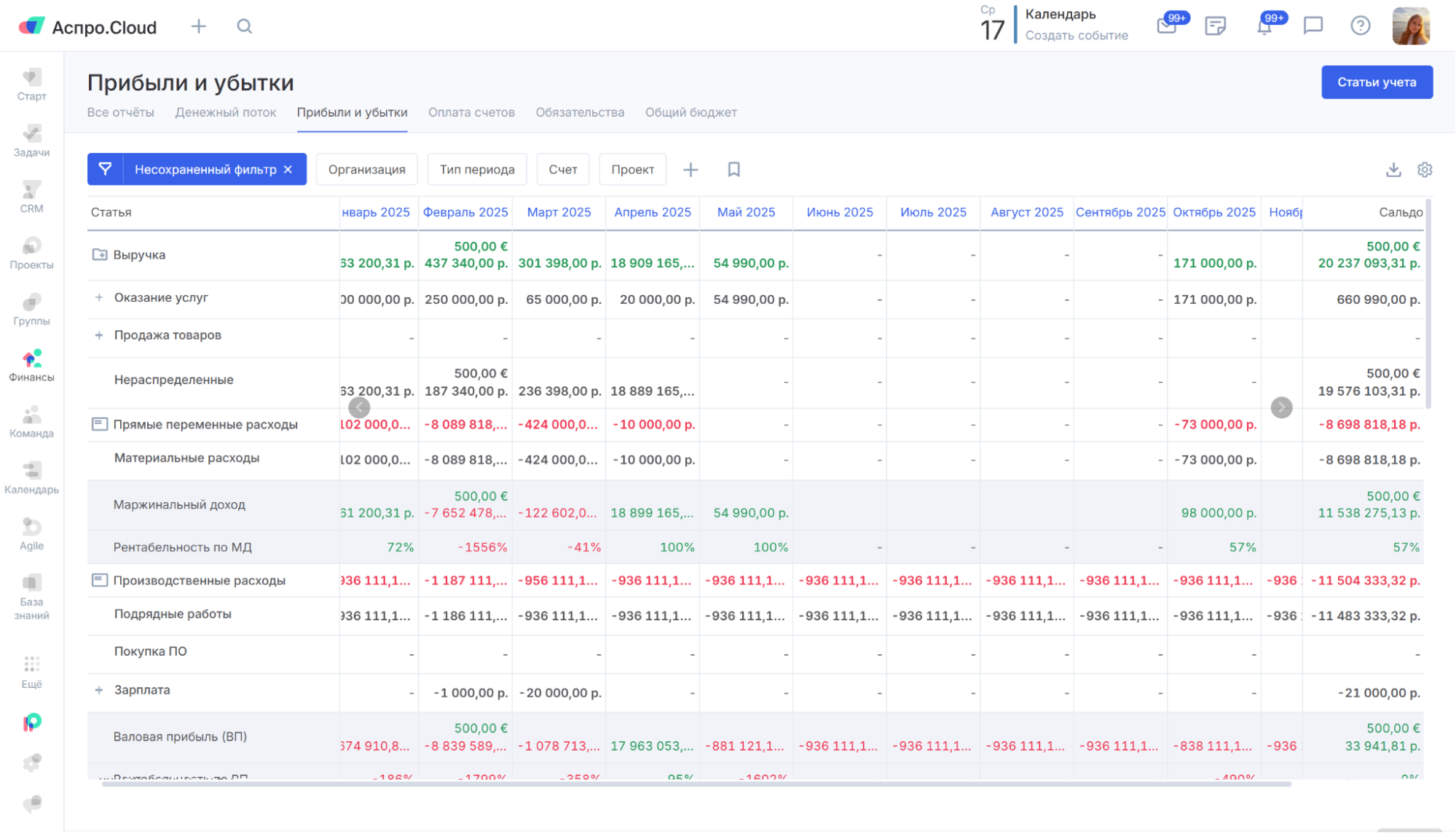Viewport: 1456px width, 833px height.
Task: Click the search magnifier icon
Action: [245, 27]
